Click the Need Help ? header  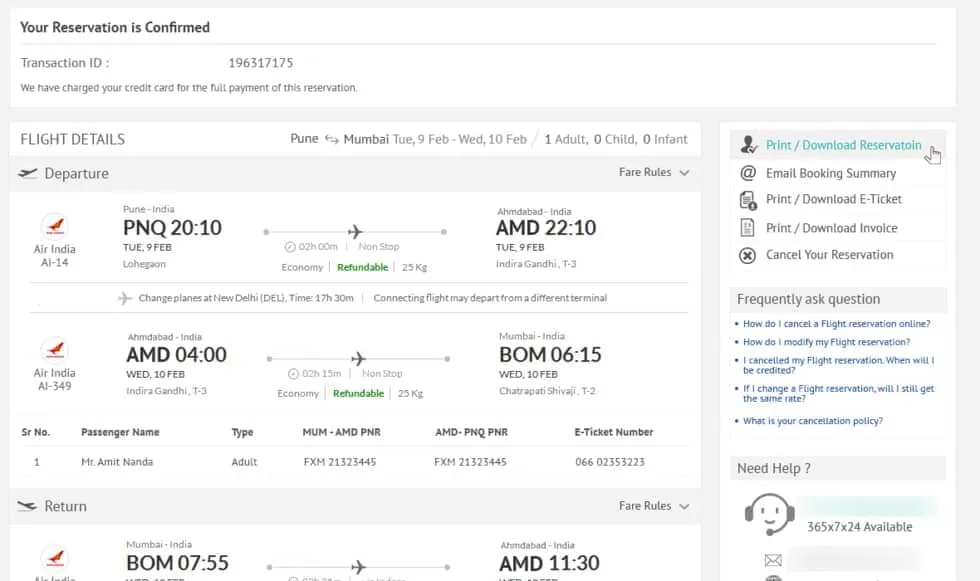pos(838,469)
